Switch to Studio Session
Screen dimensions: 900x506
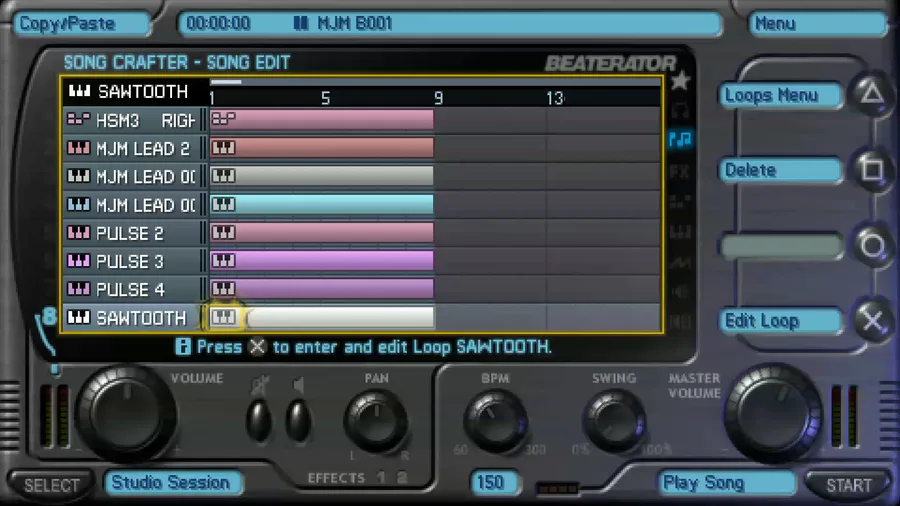(173, 482)
